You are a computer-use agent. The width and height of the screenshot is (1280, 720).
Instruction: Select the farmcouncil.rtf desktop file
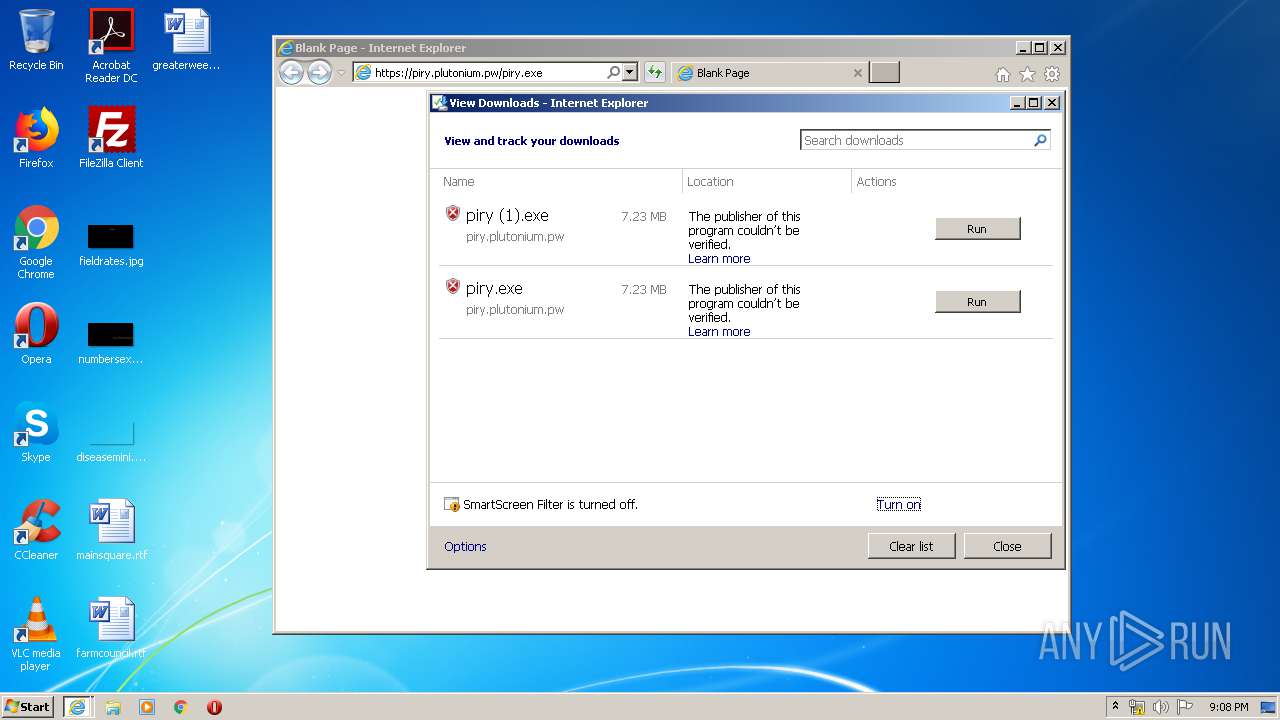tap(111, 628)
